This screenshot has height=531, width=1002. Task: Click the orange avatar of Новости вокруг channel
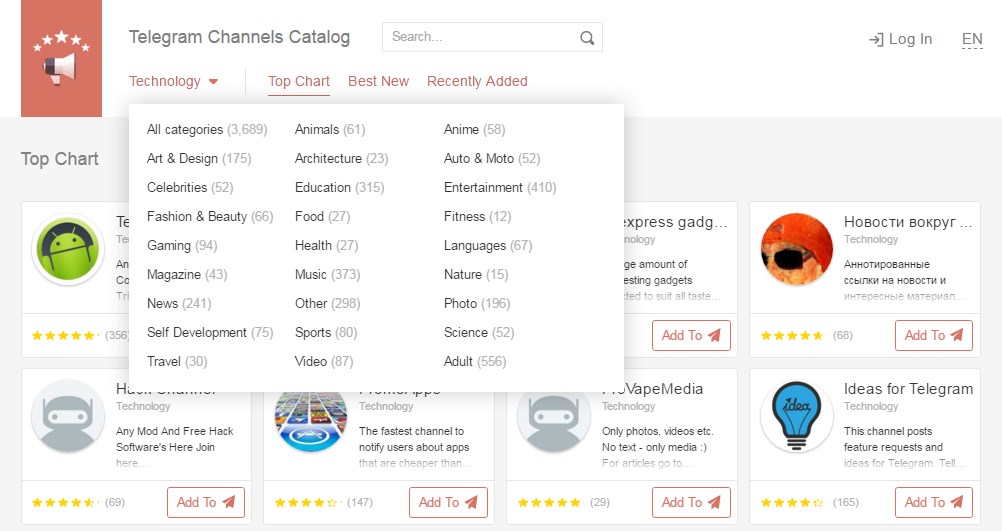pyautogui.click(x=797, y=250)
